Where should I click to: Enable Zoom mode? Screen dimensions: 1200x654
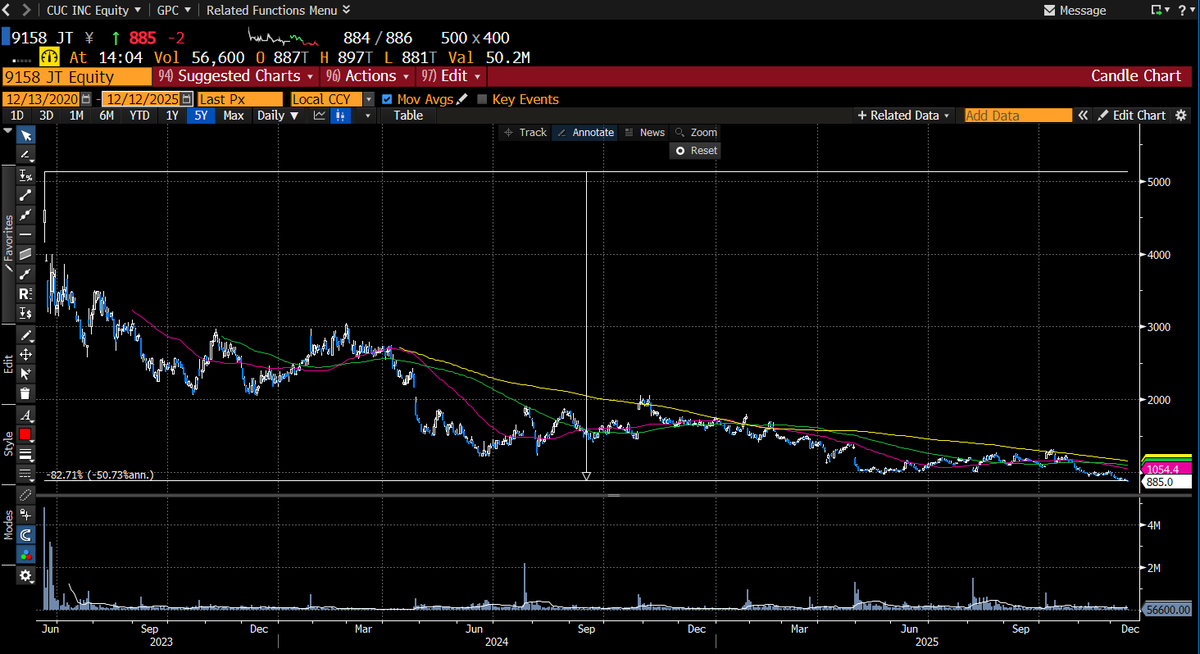(696, 132)
